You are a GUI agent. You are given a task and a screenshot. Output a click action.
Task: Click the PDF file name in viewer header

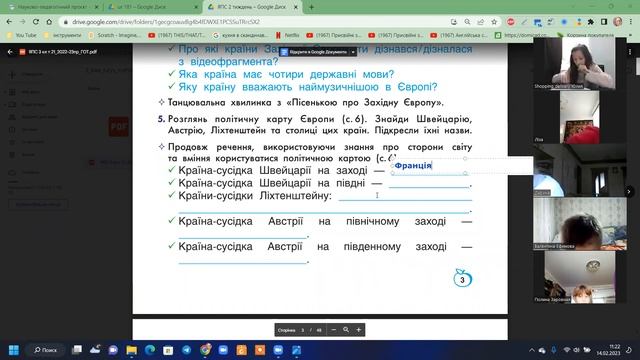point(63,52)
